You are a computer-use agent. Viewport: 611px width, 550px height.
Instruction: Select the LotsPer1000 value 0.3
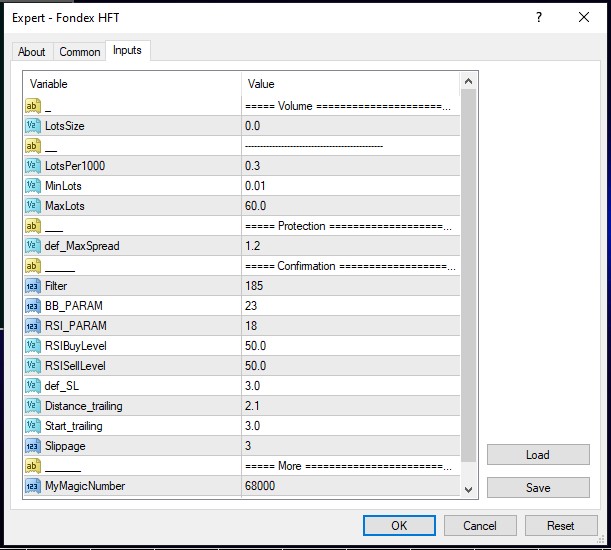coord(253,166)
